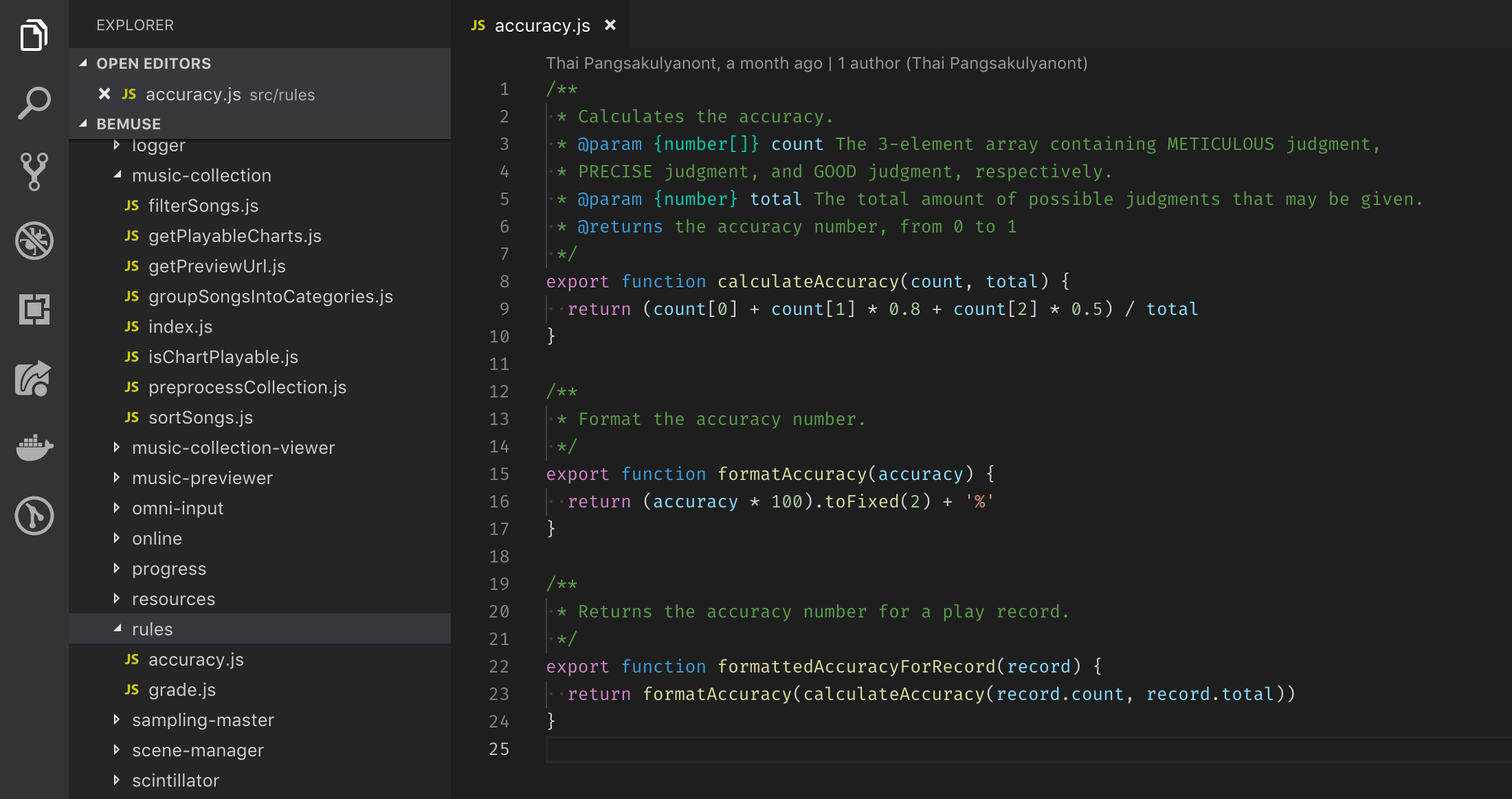
Task: Open the Extensions view
Action: (34, 310)
